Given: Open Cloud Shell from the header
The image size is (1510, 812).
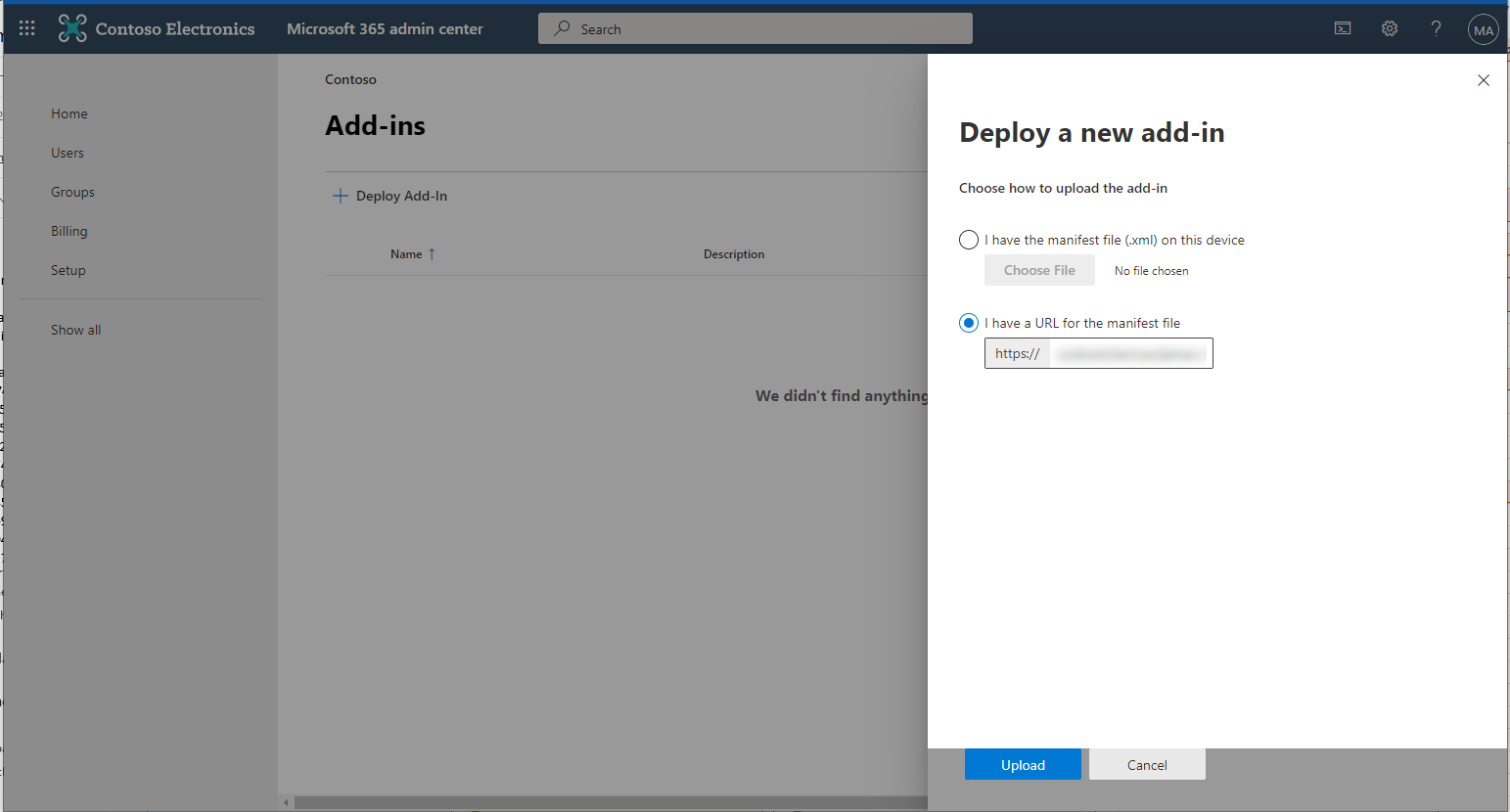Looking at the screenshot, I should click(x=1343, y=28).
